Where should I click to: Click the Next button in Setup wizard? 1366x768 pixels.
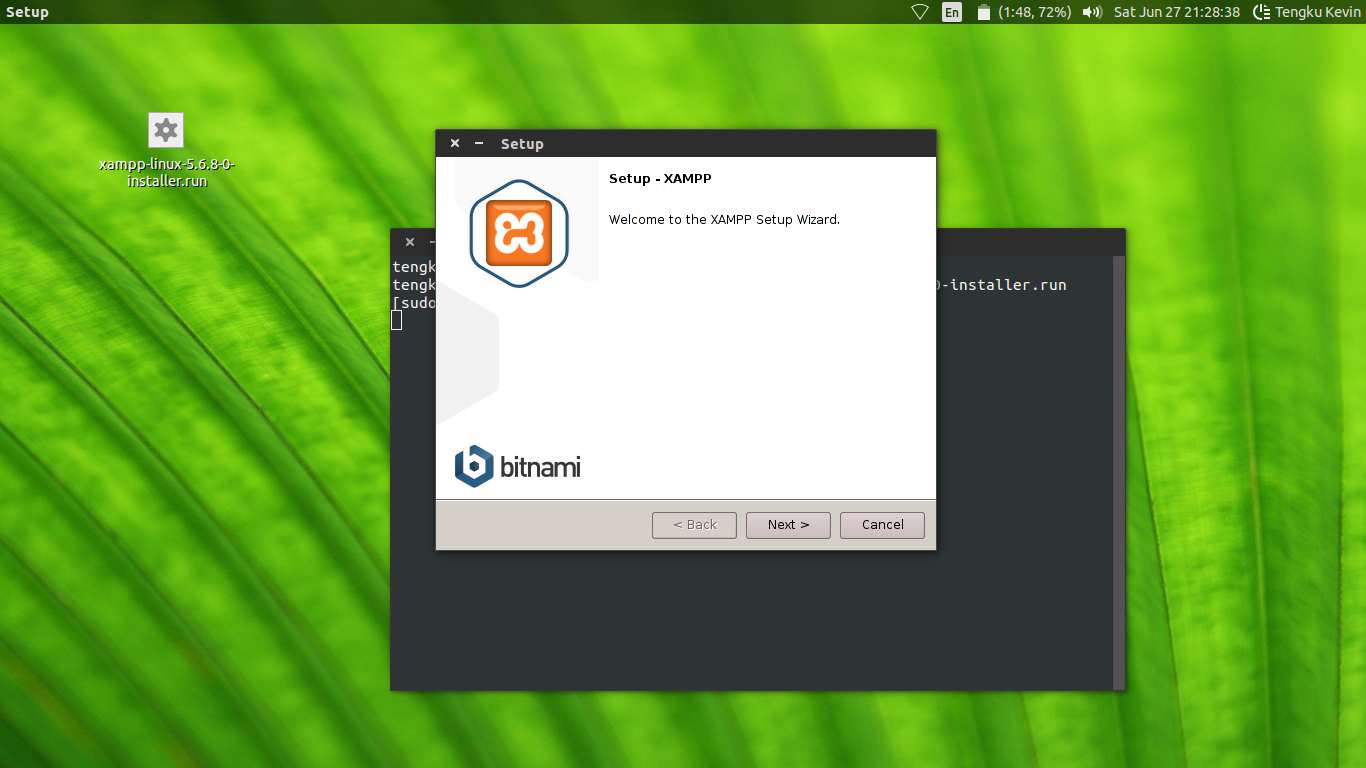click(788, 525)
